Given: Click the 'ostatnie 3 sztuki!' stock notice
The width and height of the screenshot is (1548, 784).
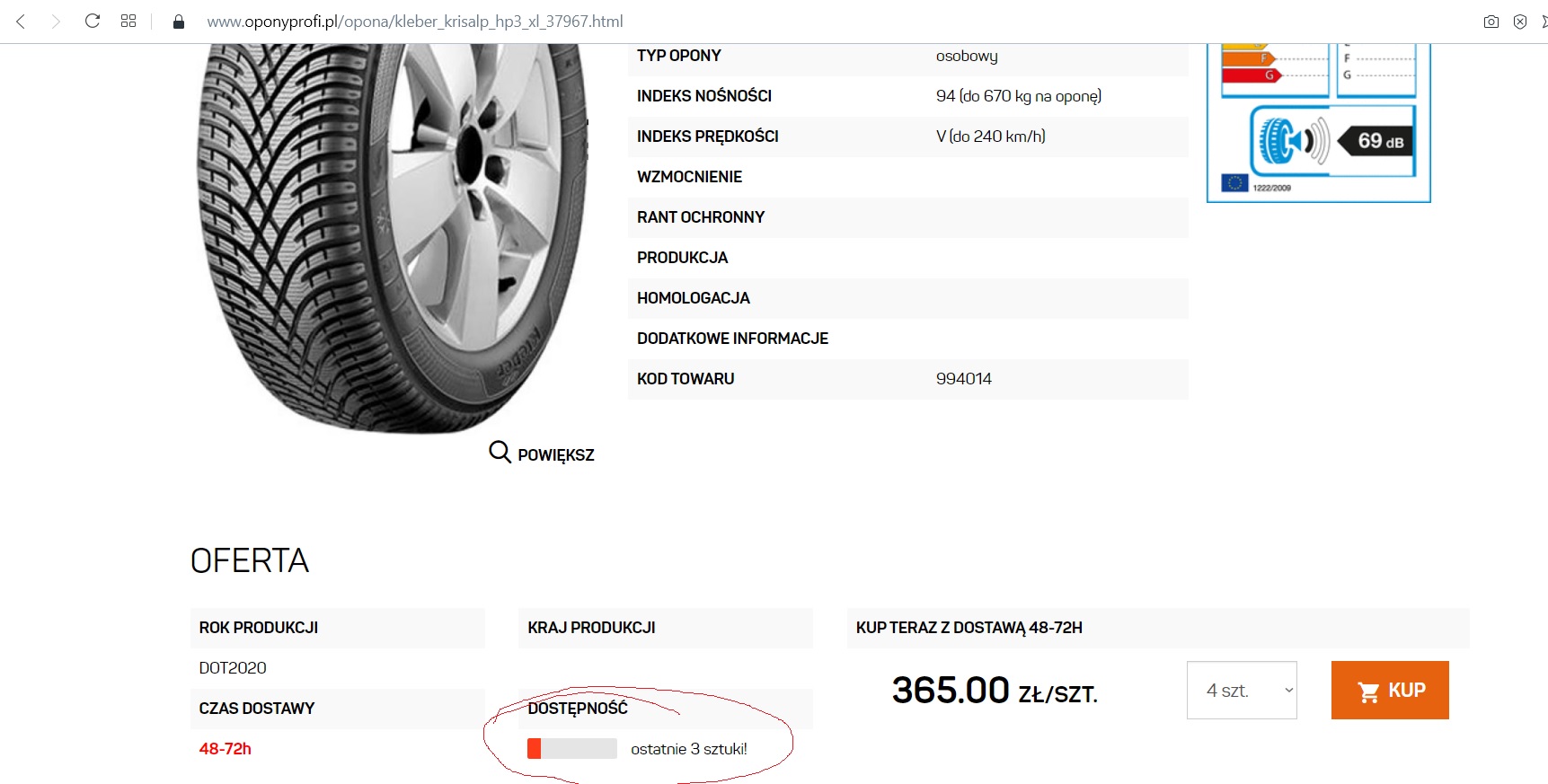Looking at the screenshot, I should pos(689,749).
